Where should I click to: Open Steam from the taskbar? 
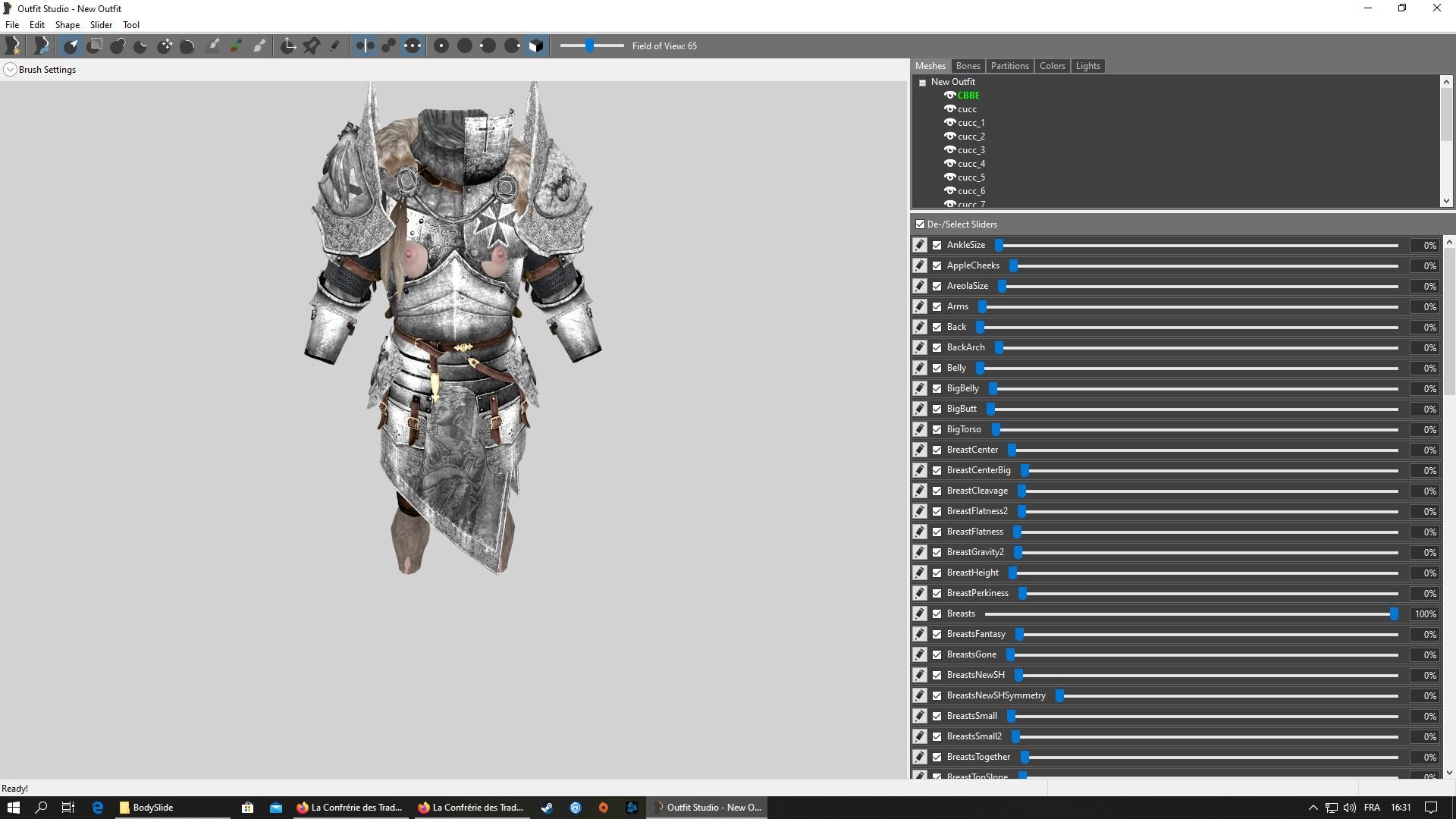coord(547,808)
